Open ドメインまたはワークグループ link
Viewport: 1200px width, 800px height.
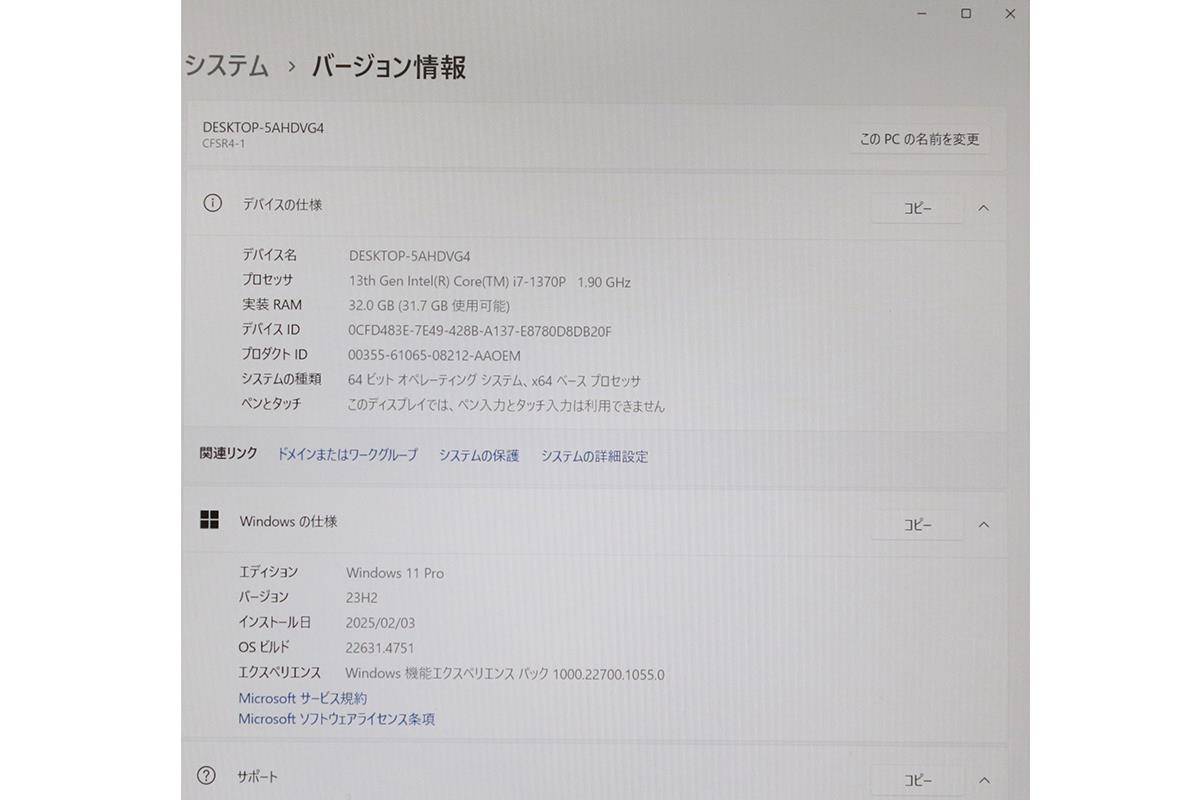coord(347,454)
